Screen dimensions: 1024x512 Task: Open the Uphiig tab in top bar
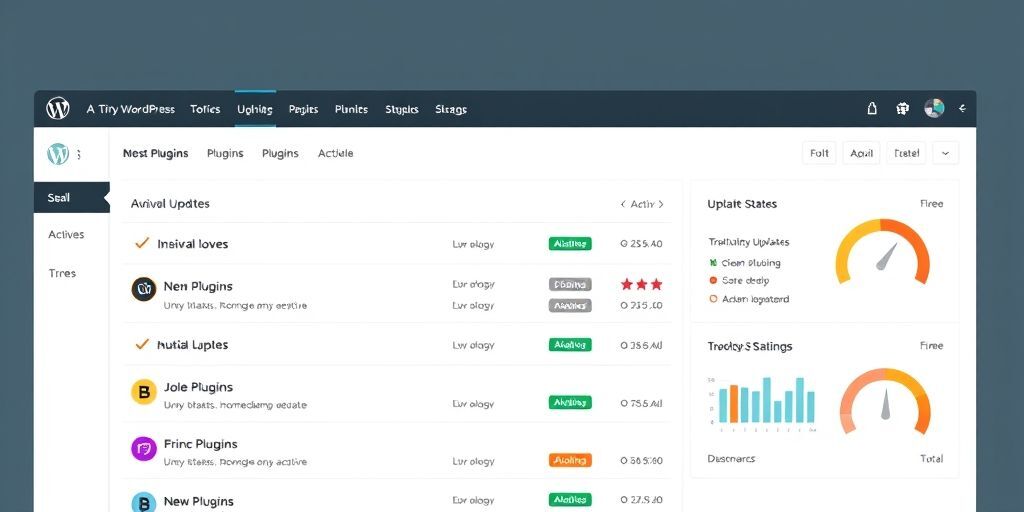255,109
